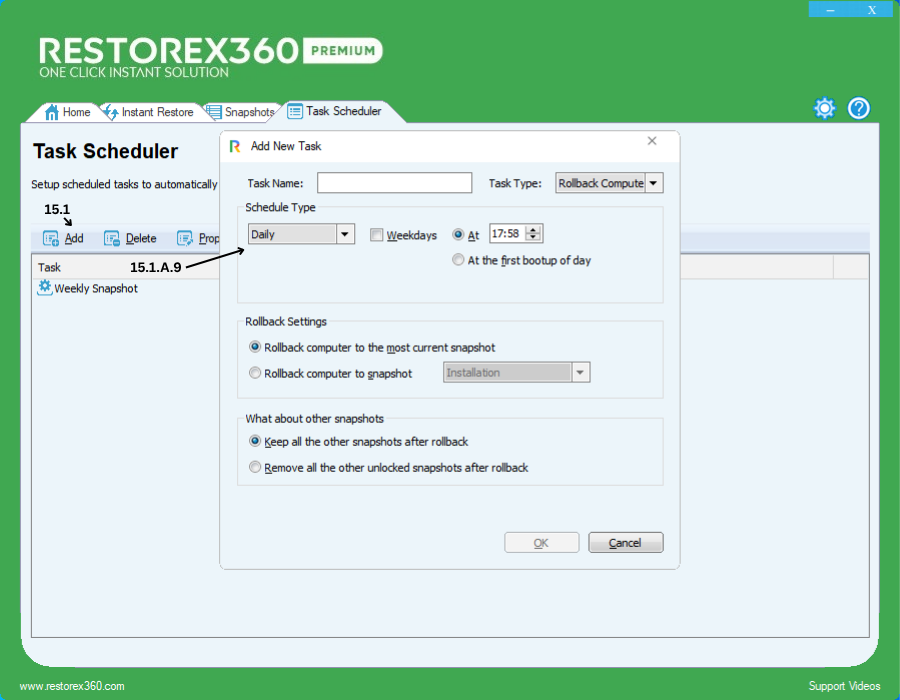Expand the Installation snapshot dropdown
The image size is (900, 700).
pyautogui.click(x=580, y=372)
